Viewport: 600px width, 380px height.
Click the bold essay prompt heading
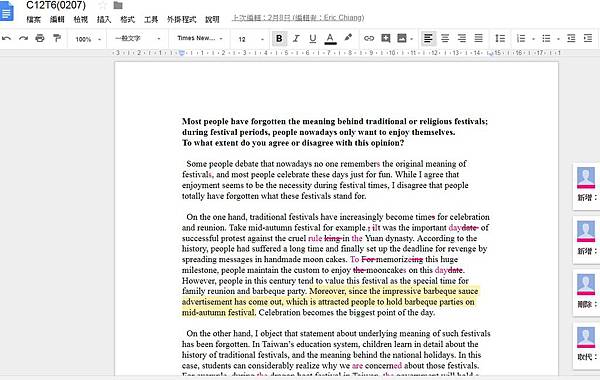point(335,132)
